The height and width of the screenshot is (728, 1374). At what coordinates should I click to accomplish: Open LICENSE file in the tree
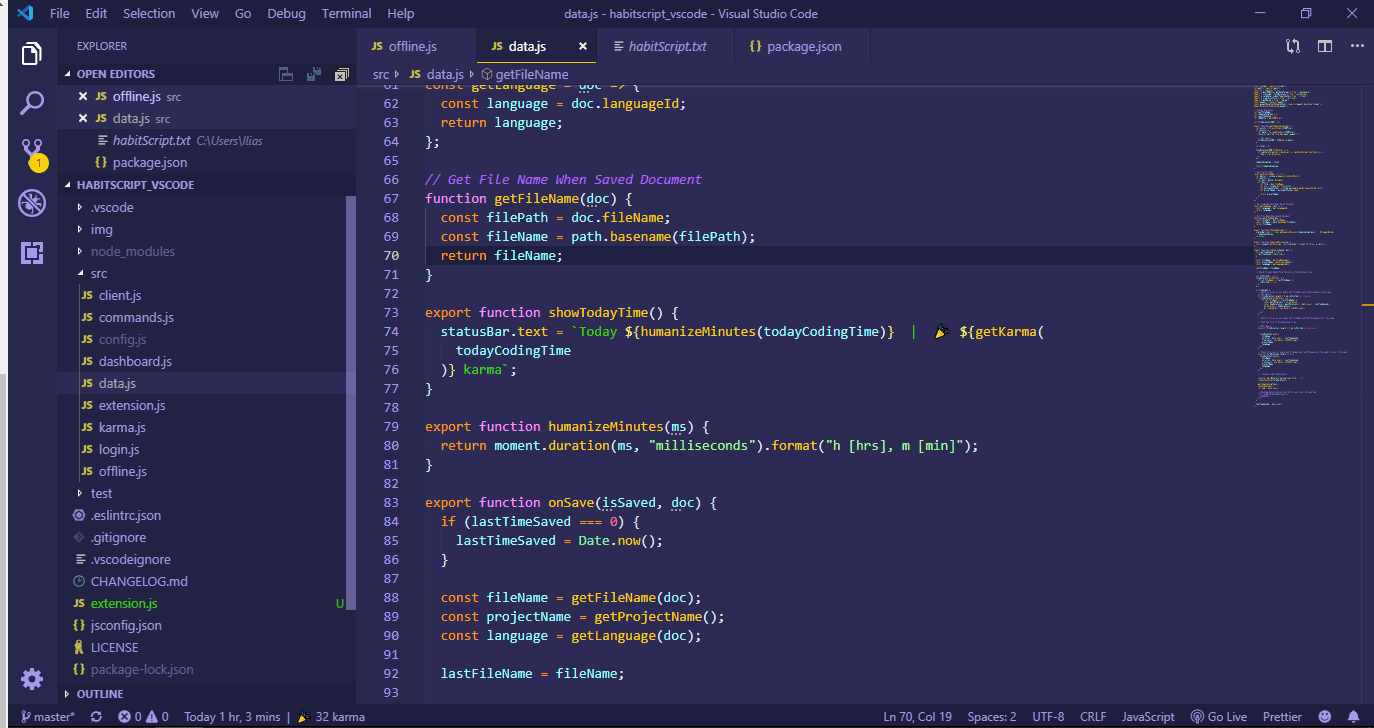click(x=114, y=647)
